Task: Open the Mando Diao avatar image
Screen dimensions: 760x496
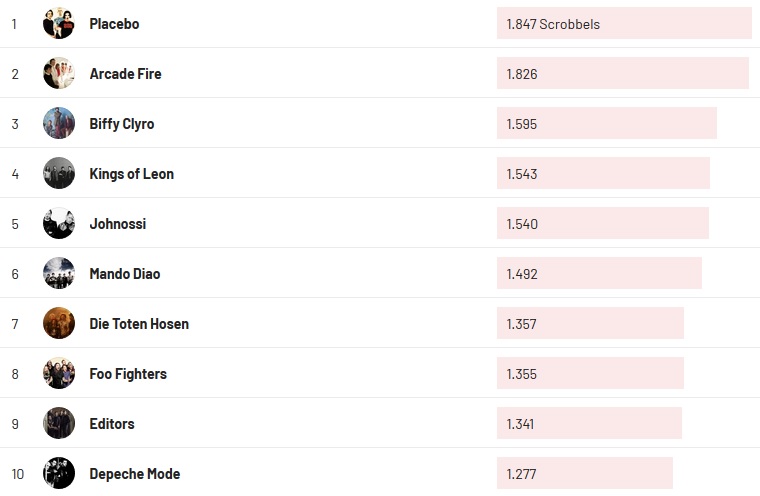Action: 59,273
